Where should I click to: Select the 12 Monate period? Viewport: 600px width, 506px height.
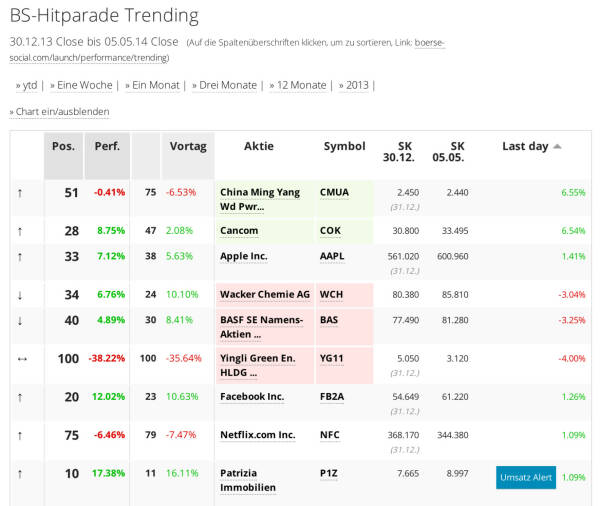coord(301,85)
